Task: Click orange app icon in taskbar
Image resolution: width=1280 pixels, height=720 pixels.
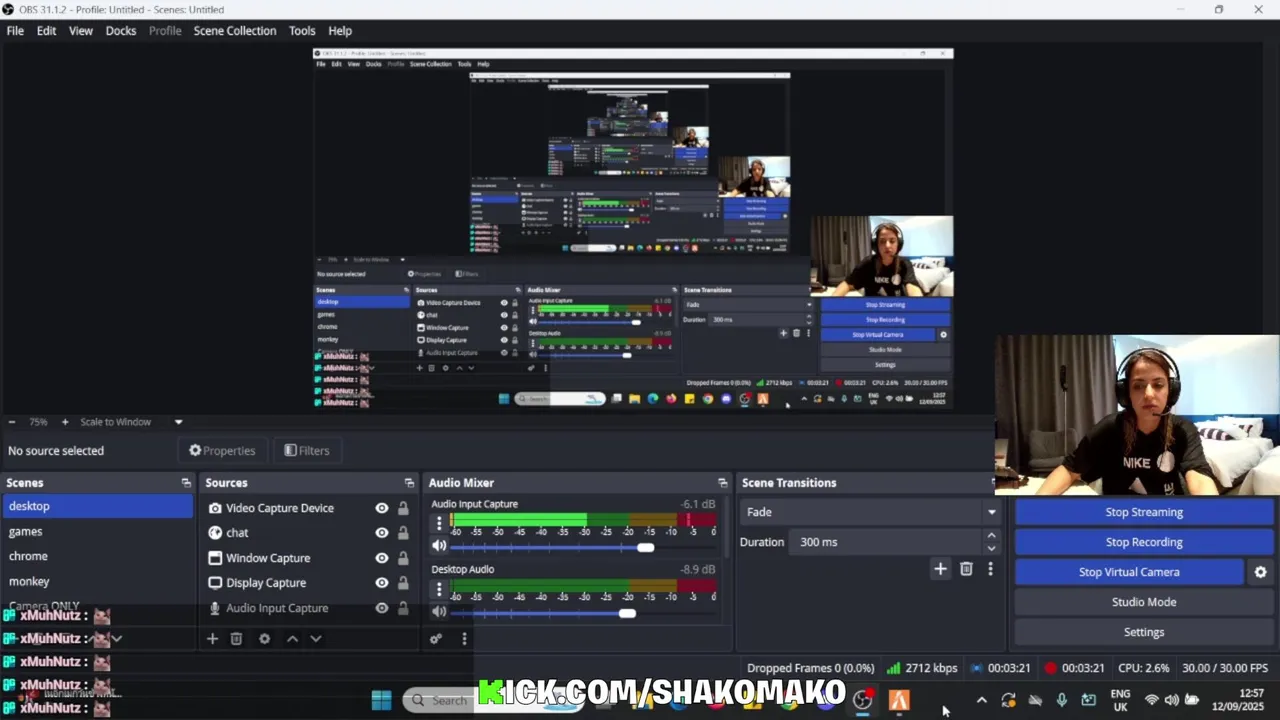Action: pyautogui.click(x=899, y=700)
